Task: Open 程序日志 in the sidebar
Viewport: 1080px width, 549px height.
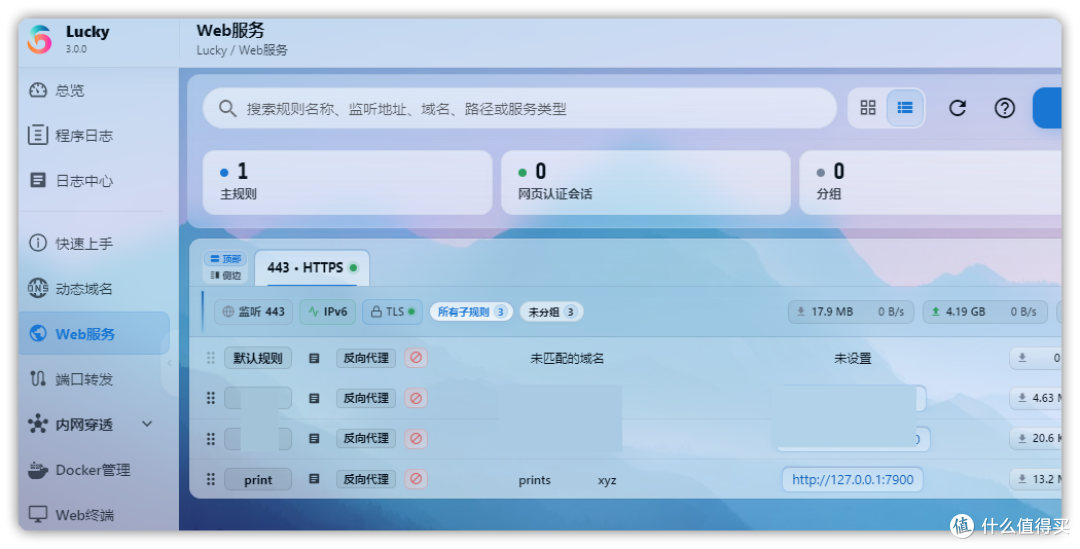Action: tap(70, 135)
